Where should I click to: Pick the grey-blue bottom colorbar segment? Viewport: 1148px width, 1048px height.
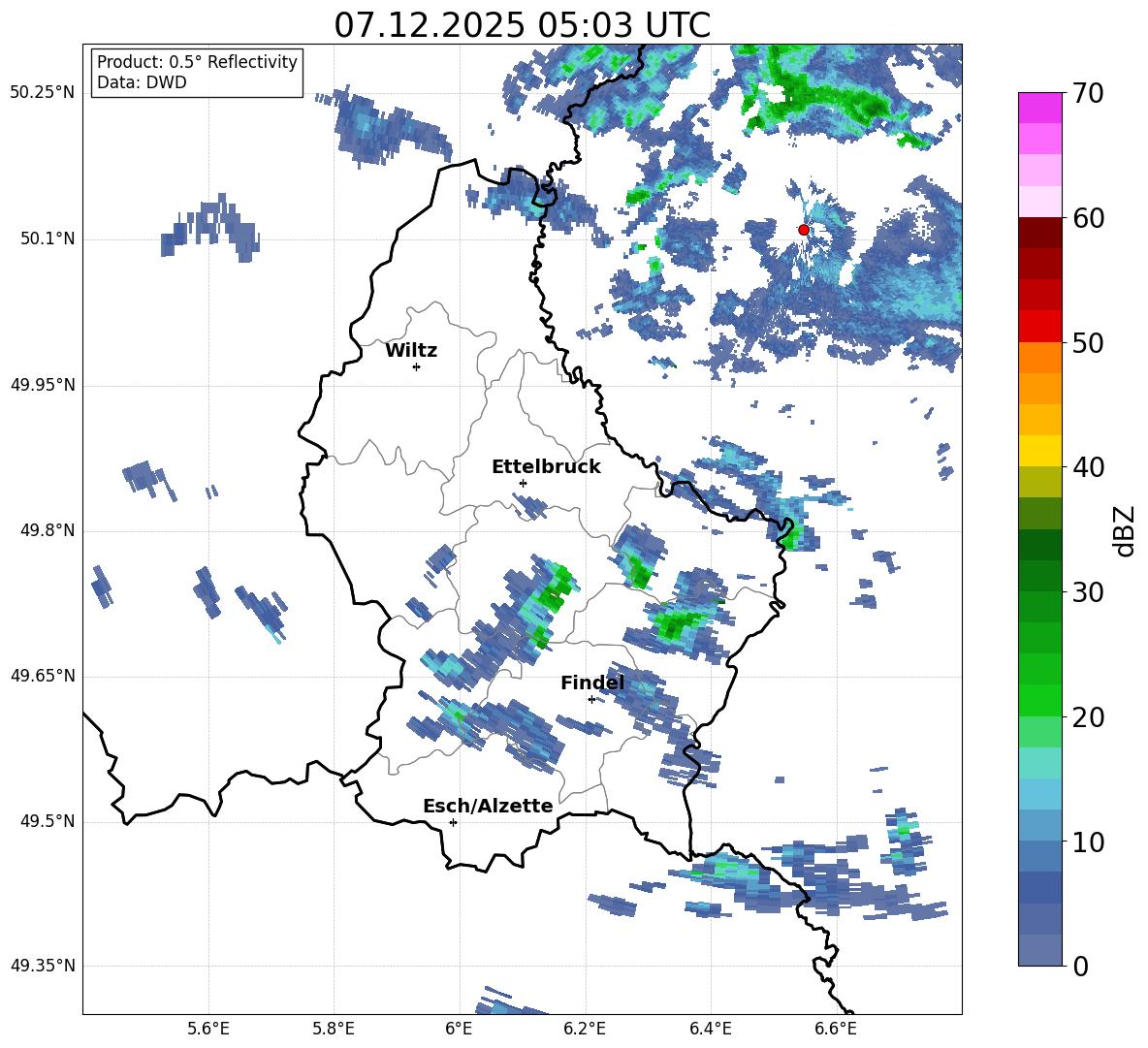[x=1039, y=950]
